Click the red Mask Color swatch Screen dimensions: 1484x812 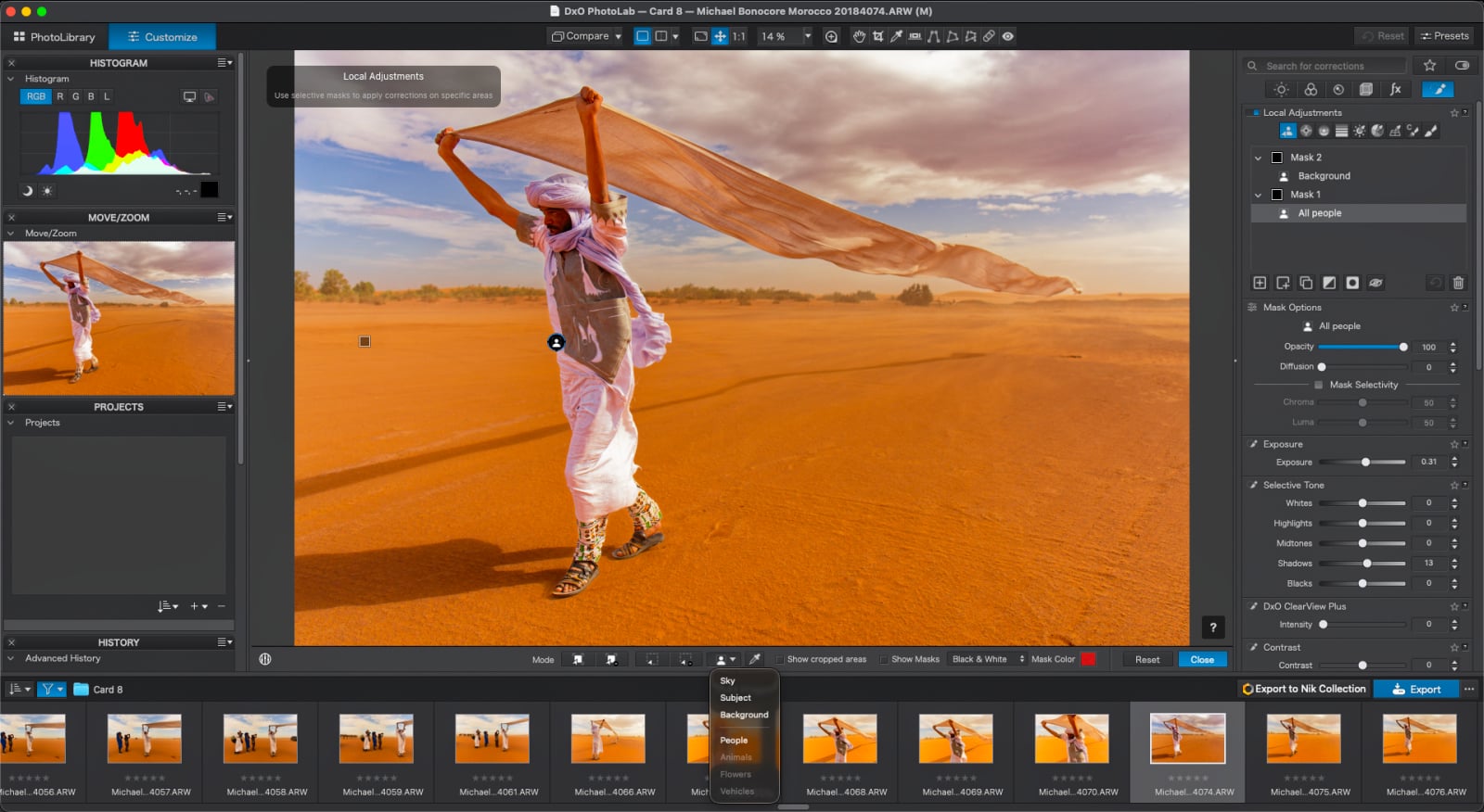point(1088,659)
